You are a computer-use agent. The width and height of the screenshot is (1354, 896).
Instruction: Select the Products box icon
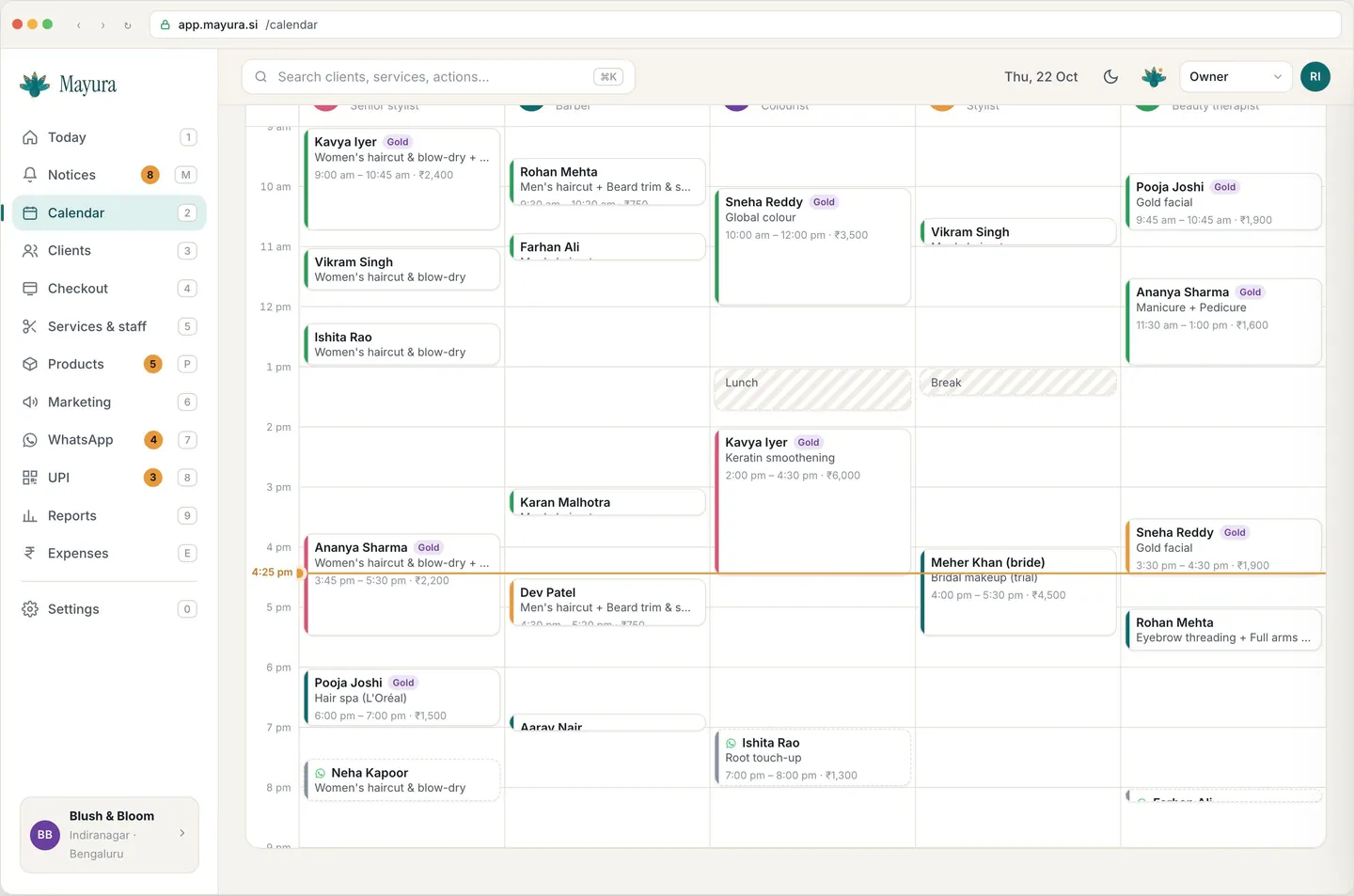coord(30,364)
